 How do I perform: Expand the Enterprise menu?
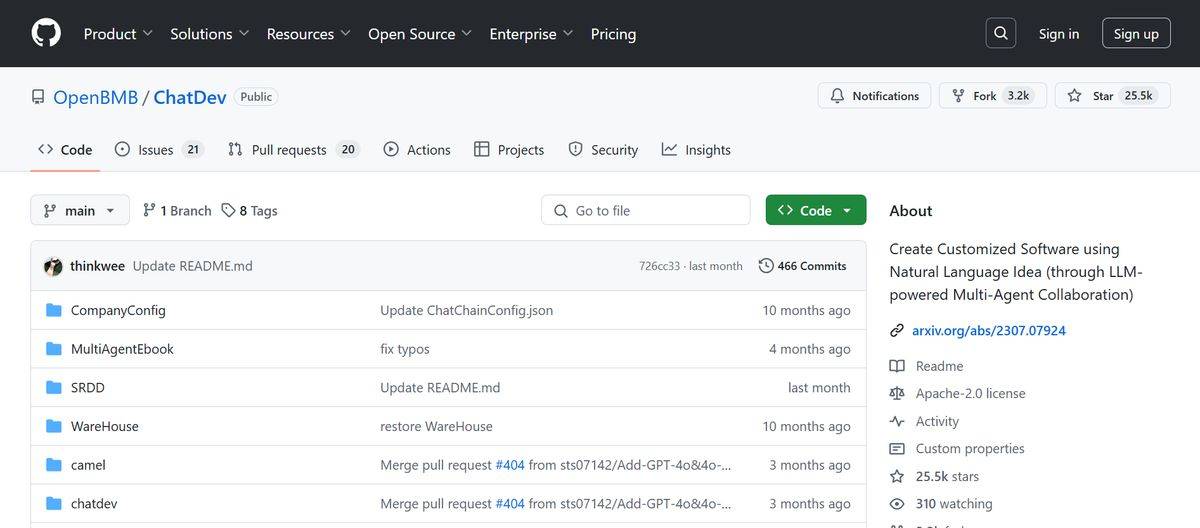pos(531,33)
